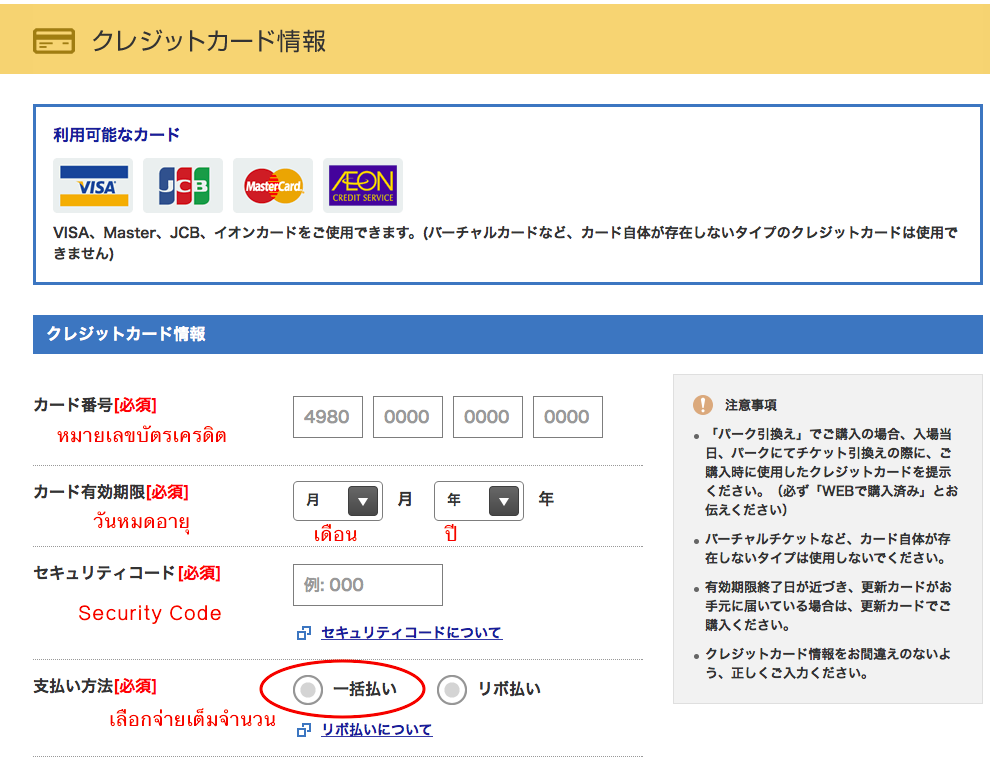The image size is (990, 758).
Task: Click the credit card icon in header
Action: [x=53, y=41]
